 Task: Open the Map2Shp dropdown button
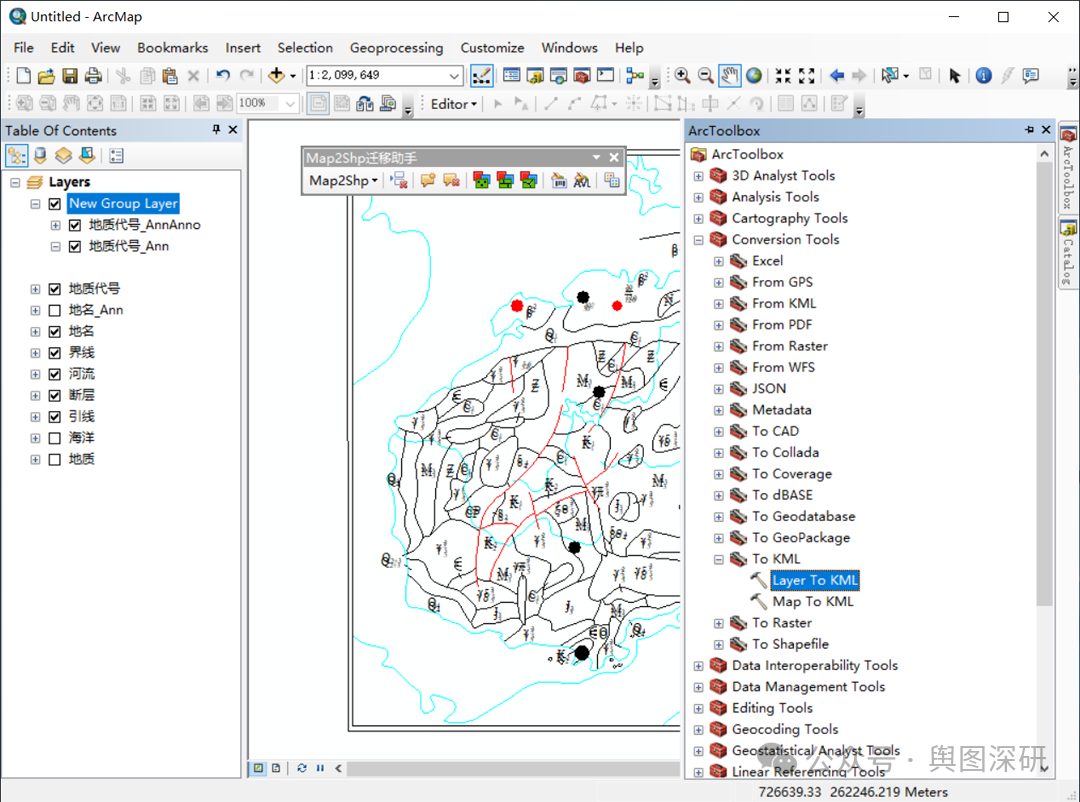(x=343, y=180)
